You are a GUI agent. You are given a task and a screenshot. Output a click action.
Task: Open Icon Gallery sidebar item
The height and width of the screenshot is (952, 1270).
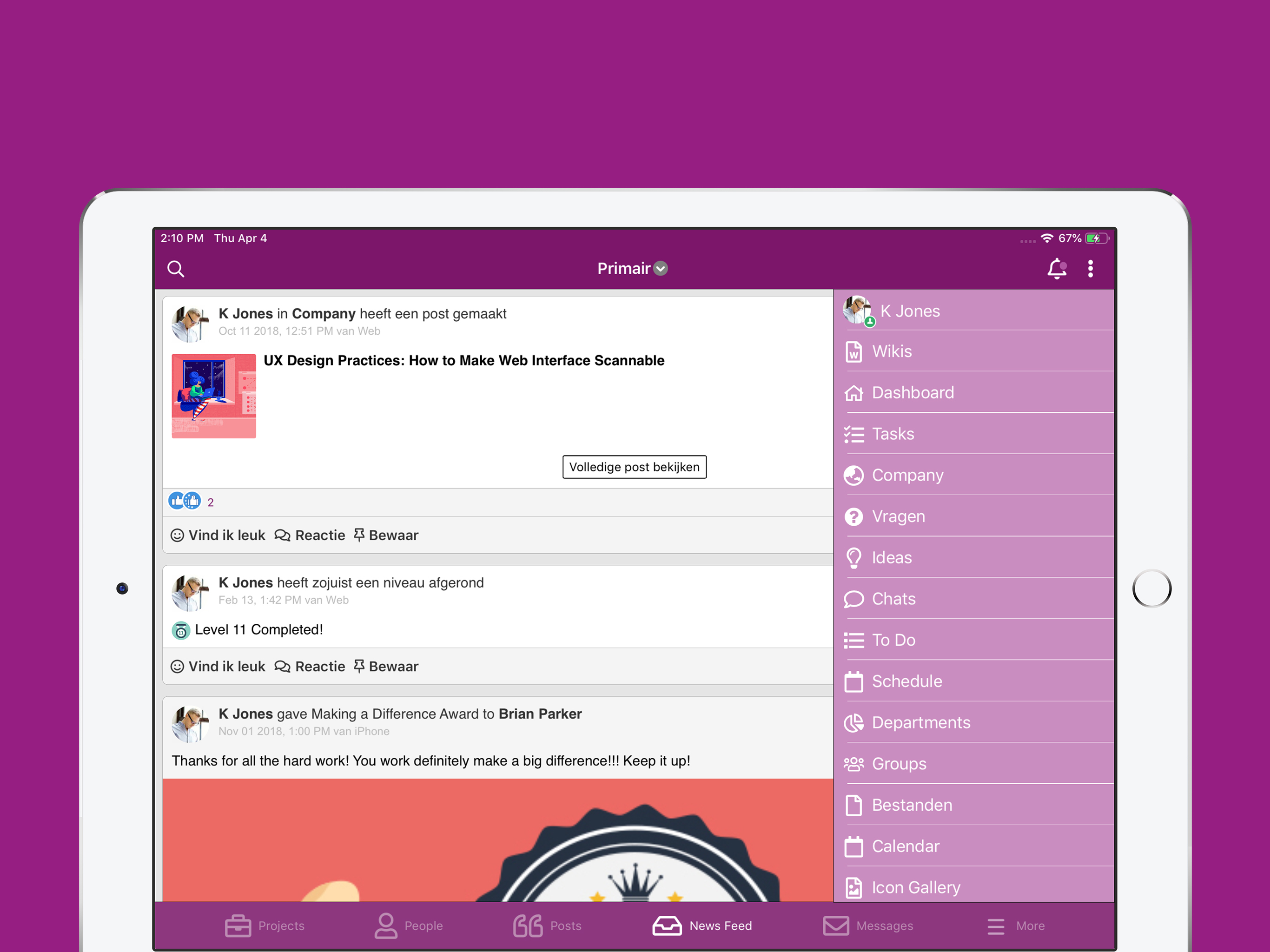coord(915,887)
